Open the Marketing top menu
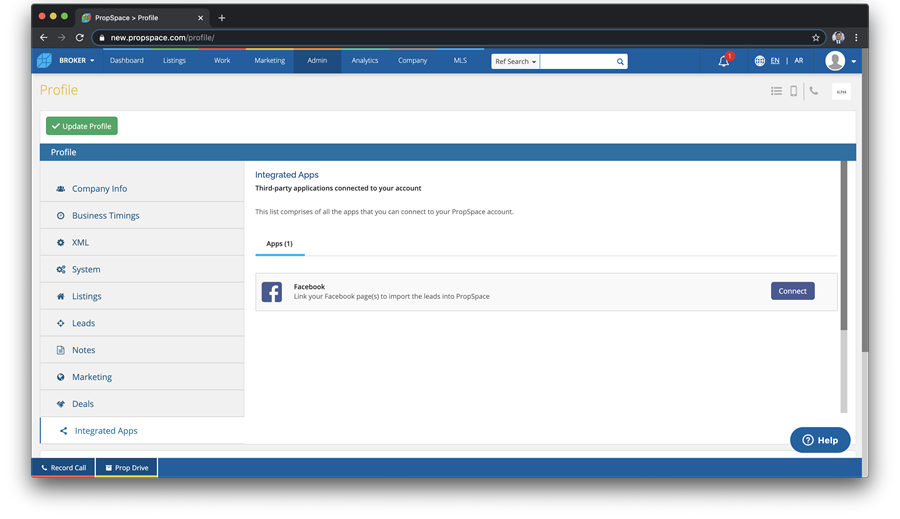 [270, 60]
